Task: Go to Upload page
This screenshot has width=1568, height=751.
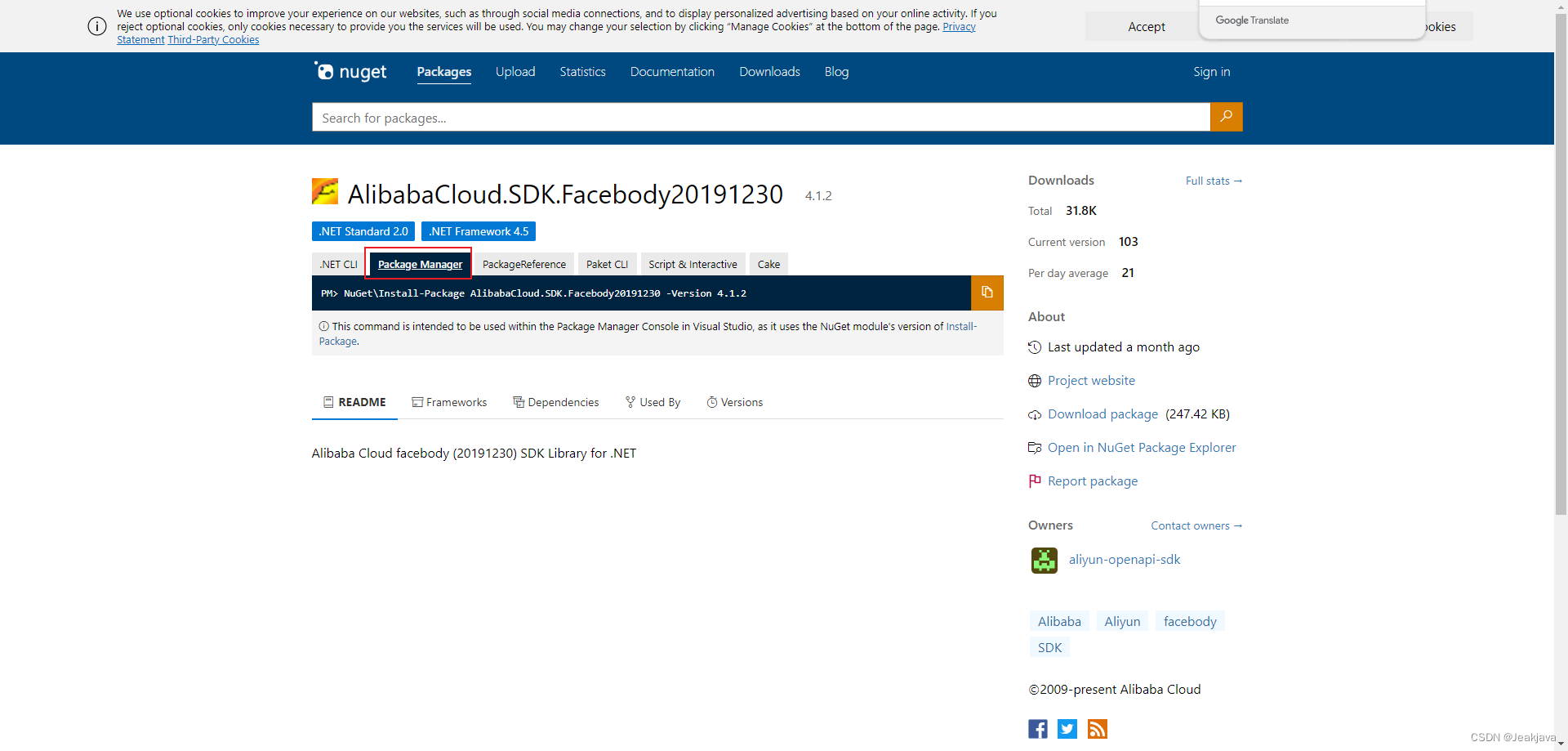Action: click(x=515, y=72)
